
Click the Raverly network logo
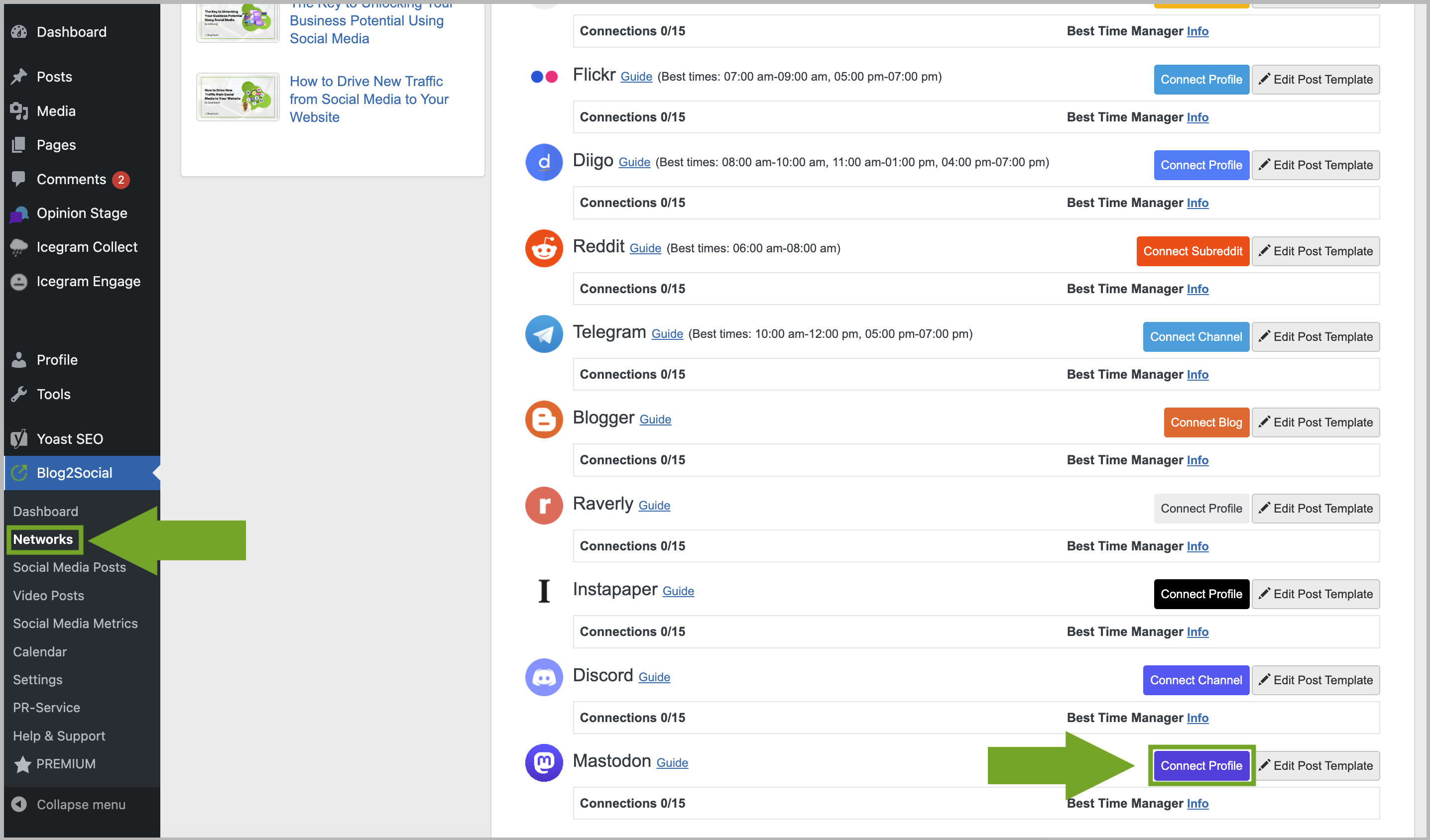[x=544, y=506]
